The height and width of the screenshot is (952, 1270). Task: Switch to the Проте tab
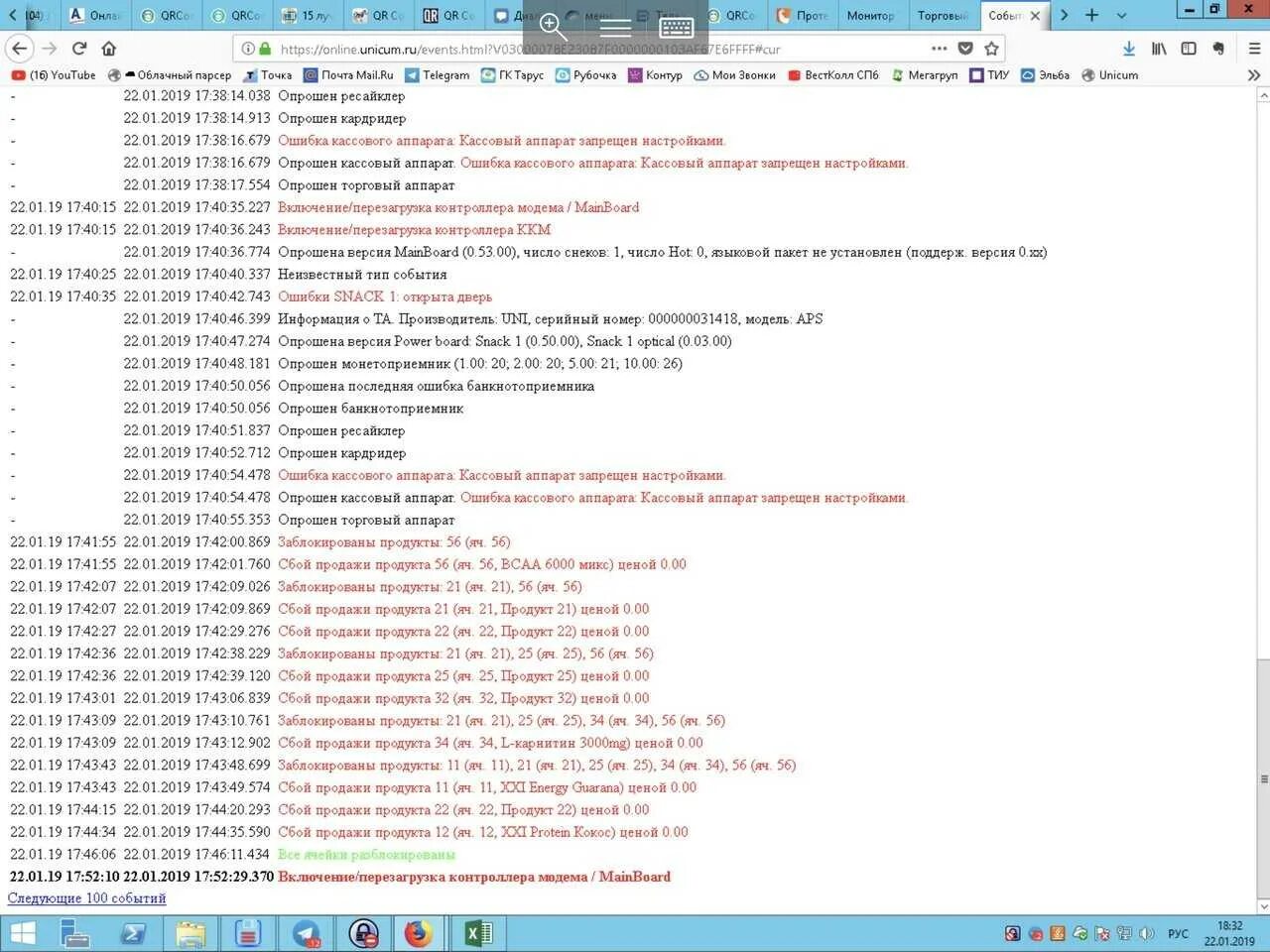pyautogui.click(x=803, y=15)
